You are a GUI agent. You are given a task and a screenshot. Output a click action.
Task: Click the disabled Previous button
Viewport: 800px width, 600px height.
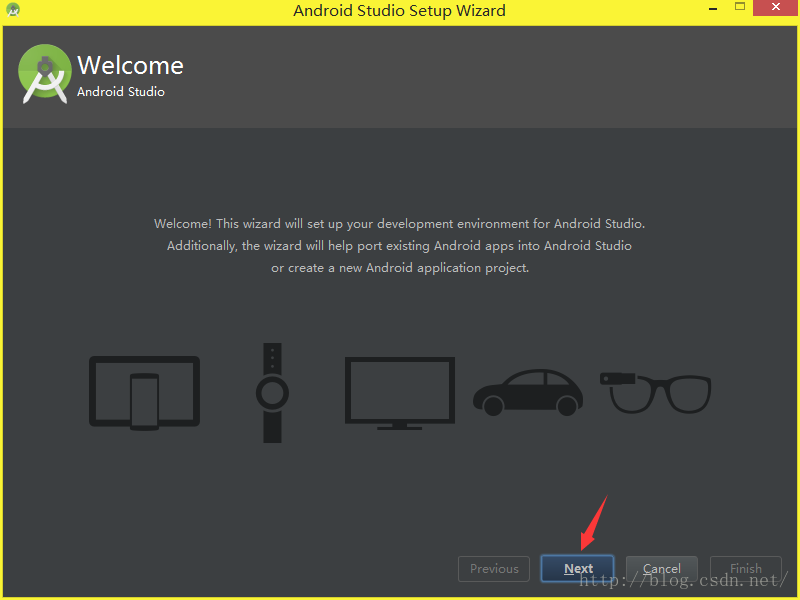pos(494,568)
